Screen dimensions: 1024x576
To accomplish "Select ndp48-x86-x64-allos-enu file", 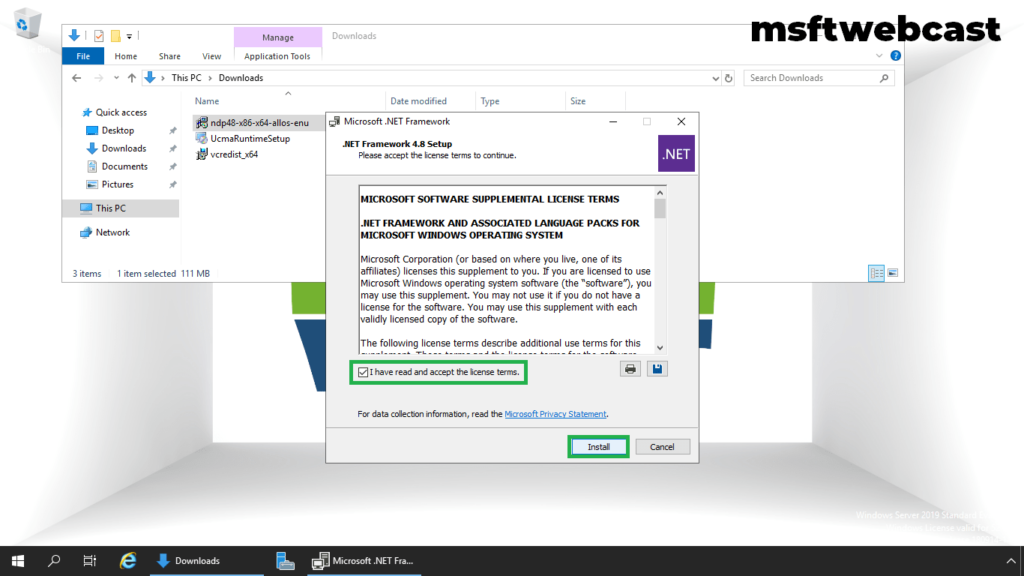I will coord(259,123).
